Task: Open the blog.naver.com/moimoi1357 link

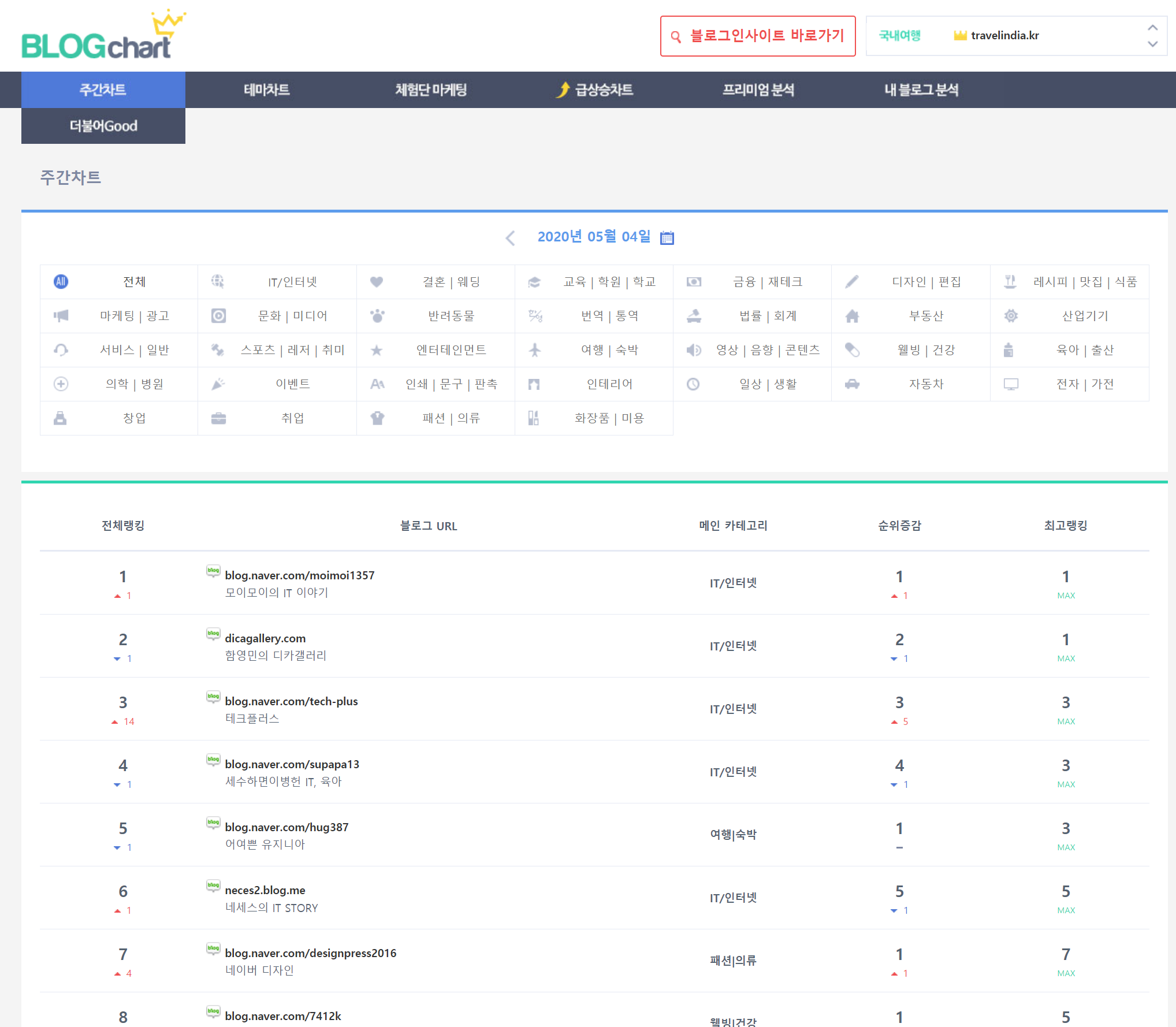Action: click(x=299, y=575)
